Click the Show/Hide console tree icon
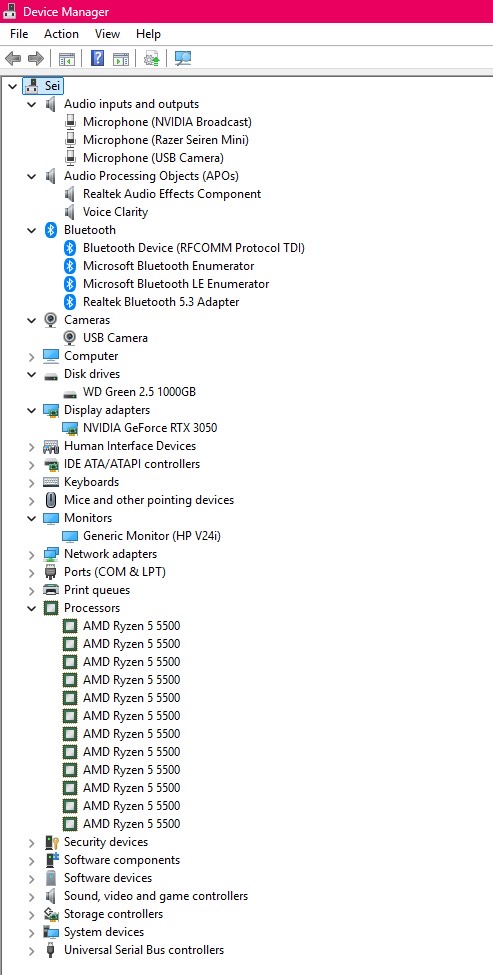The height and width of the screenshot is (975, 493). pyautogui.click(x=67, y=59)
